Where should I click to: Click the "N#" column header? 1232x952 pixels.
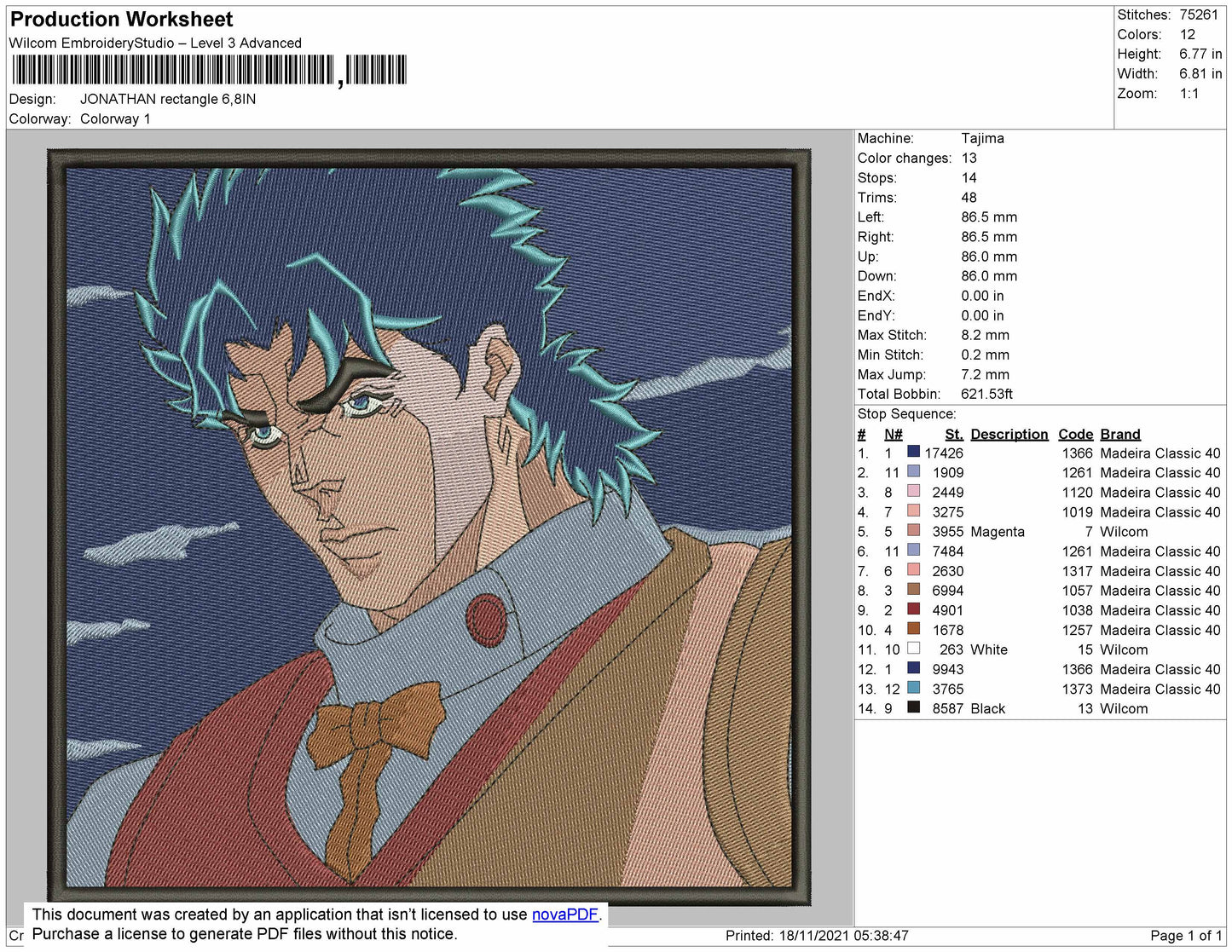pyautogui.click(x=893, y=434)
